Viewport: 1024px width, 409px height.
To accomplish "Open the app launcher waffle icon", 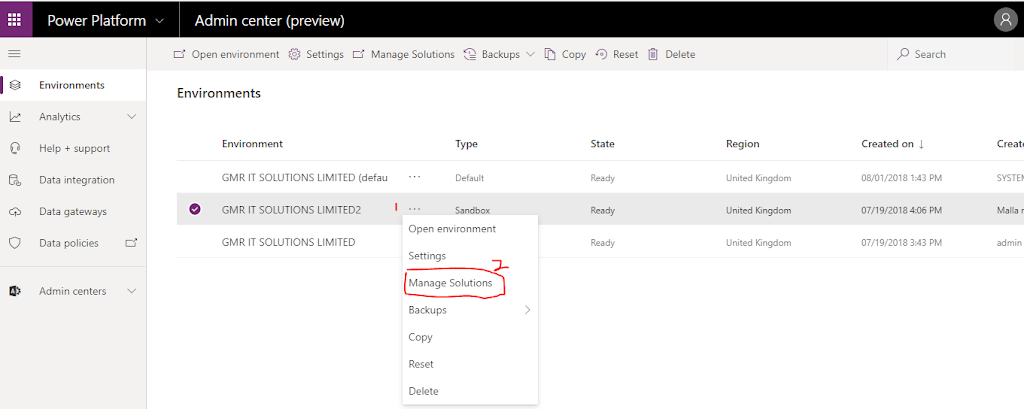I will click(16, 20).
